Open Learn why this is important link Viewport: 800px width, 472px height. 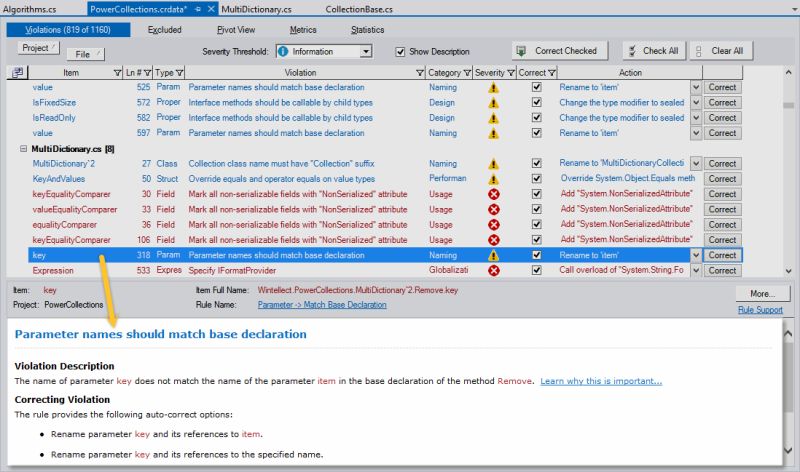tap(601, 381)
